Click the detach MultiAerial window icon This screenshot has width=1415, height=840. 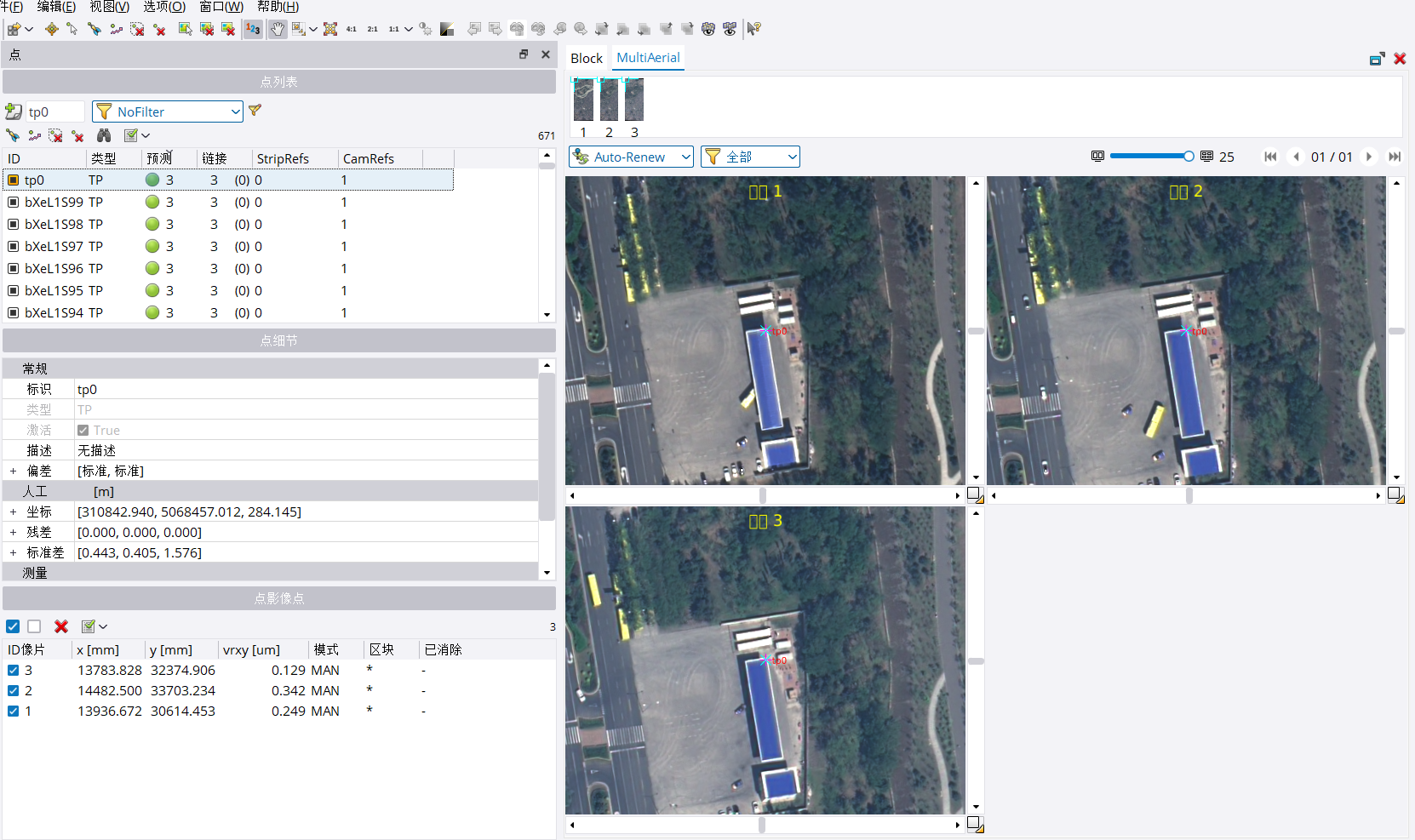tap(1377, 59)
